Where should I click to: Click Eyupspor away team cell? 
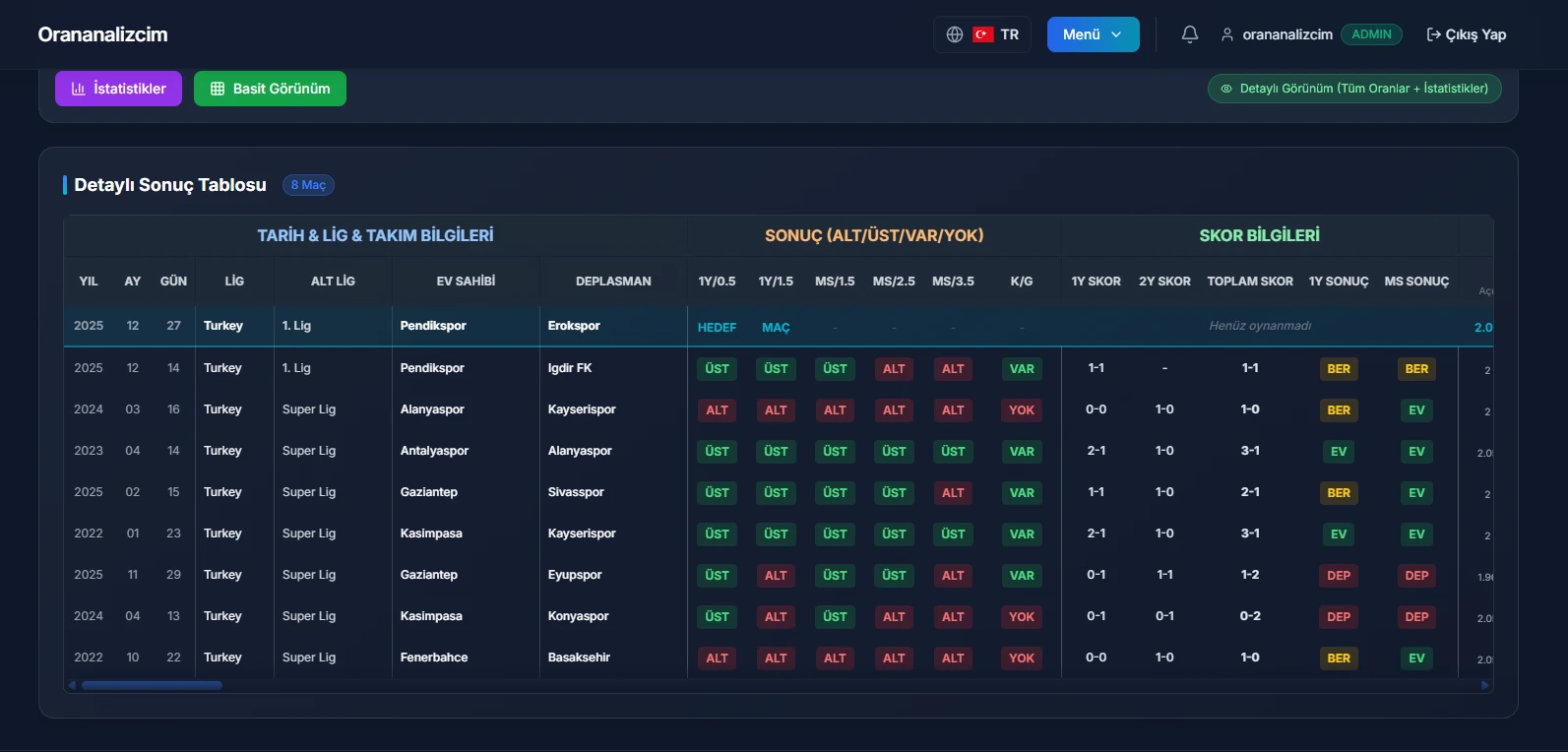pos(575,575)
